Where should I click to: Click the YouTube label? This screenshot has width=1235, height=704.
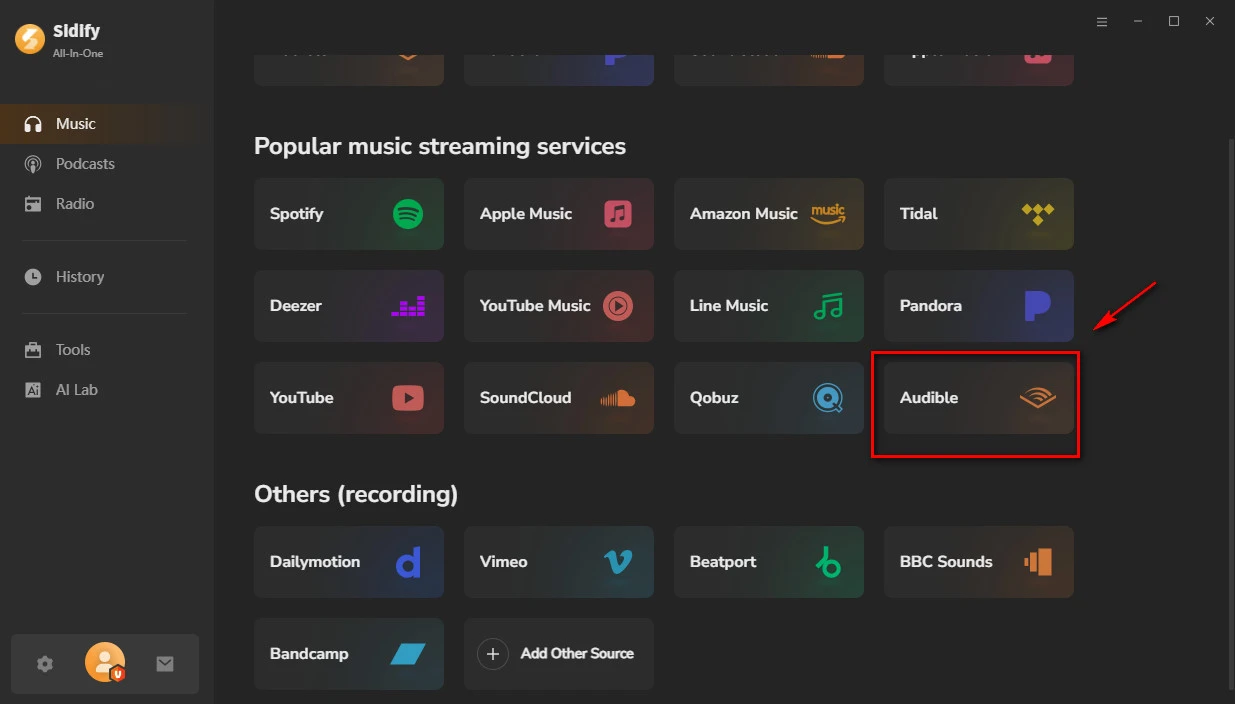(x=302, y=398)
